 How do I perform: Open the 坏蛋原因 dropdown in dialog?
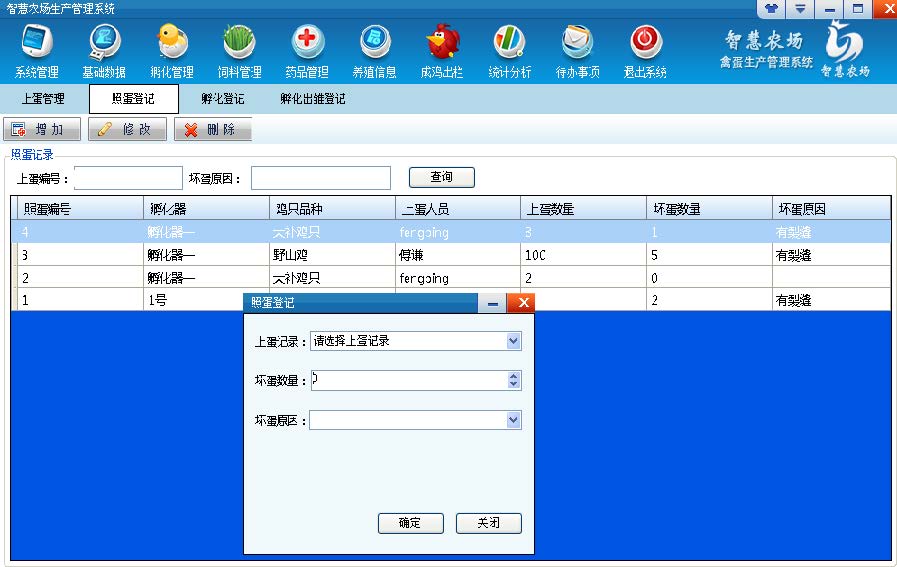(513, 421)
